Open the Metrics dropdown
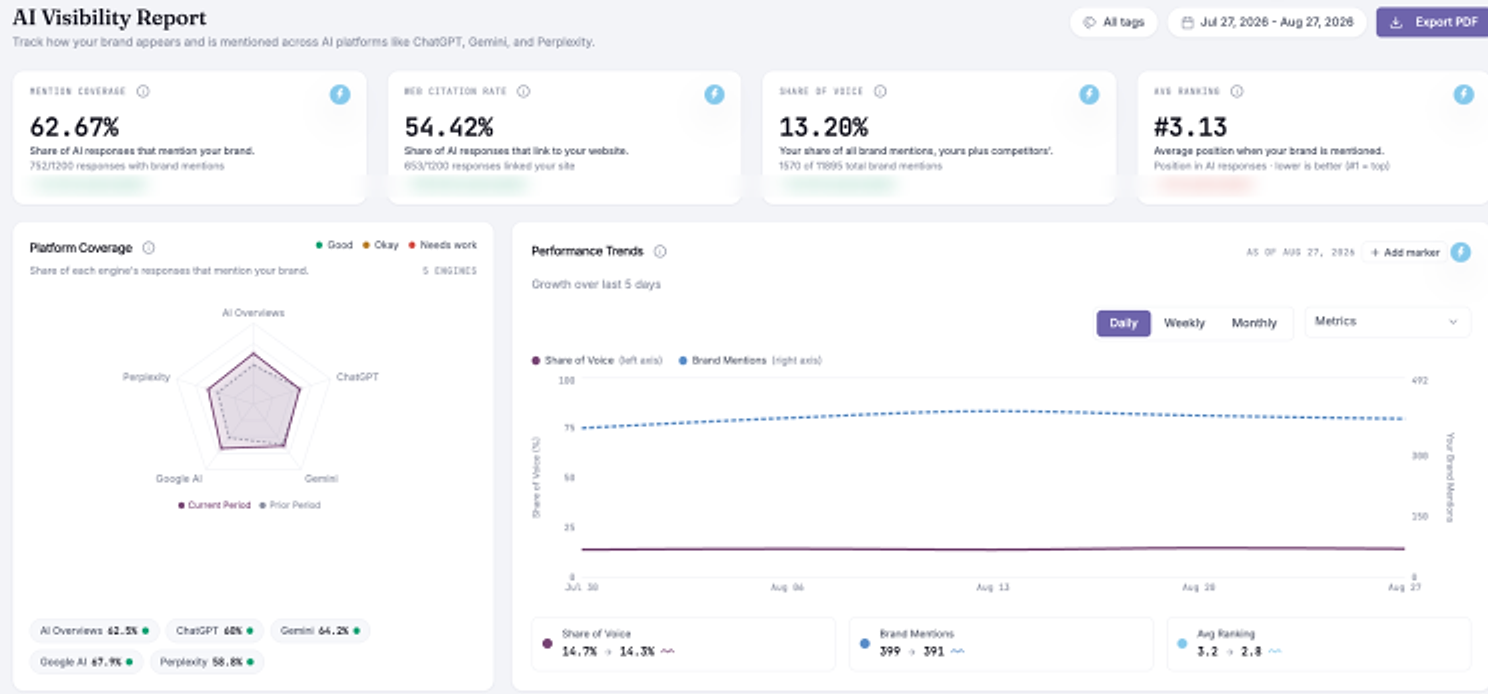The width and height of the screenshot is (1488, 694). [1388, 322]
